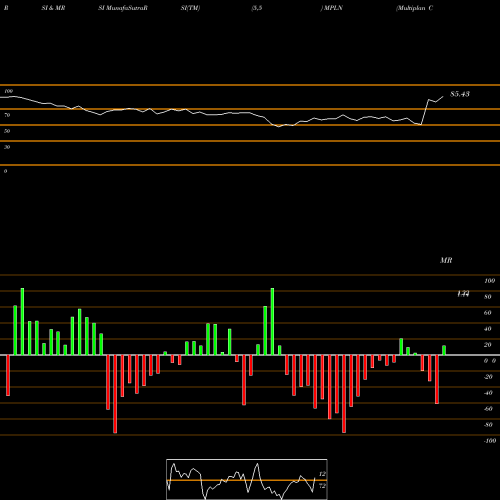Click the SI & MR header text
The width and height of the screenshot is (500, 500).
point(53,8)
